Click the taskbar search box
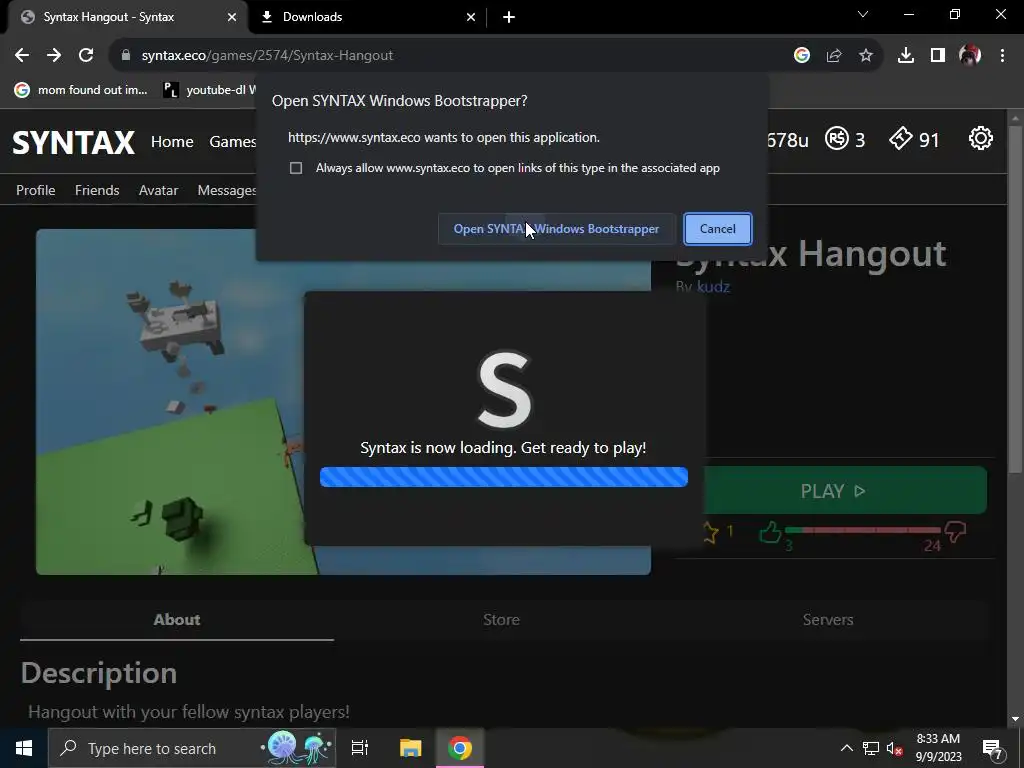Image resolution: width=1024 pixels, height=768 pixels. pyautogui.click(x=192, y=748)
